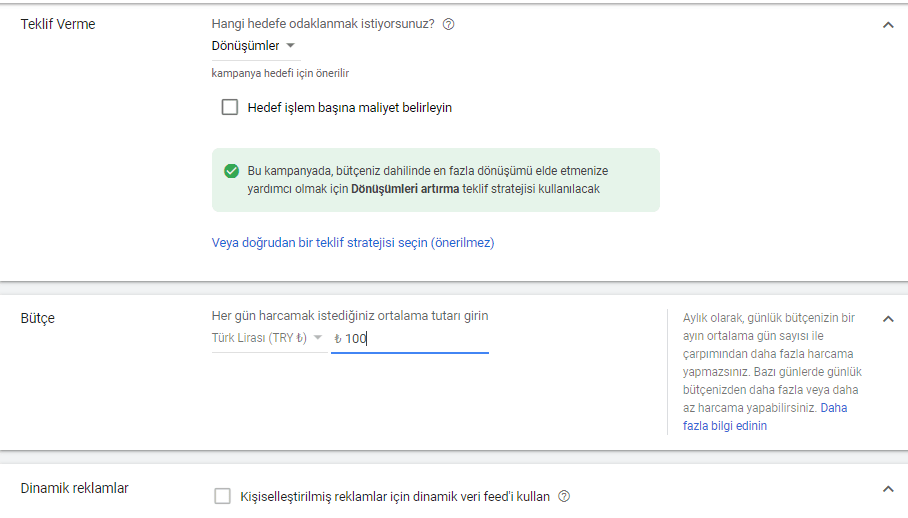Click help icon next to dynamic feed option
Viewport: 908px width, 518px height.
coord(564,496)
